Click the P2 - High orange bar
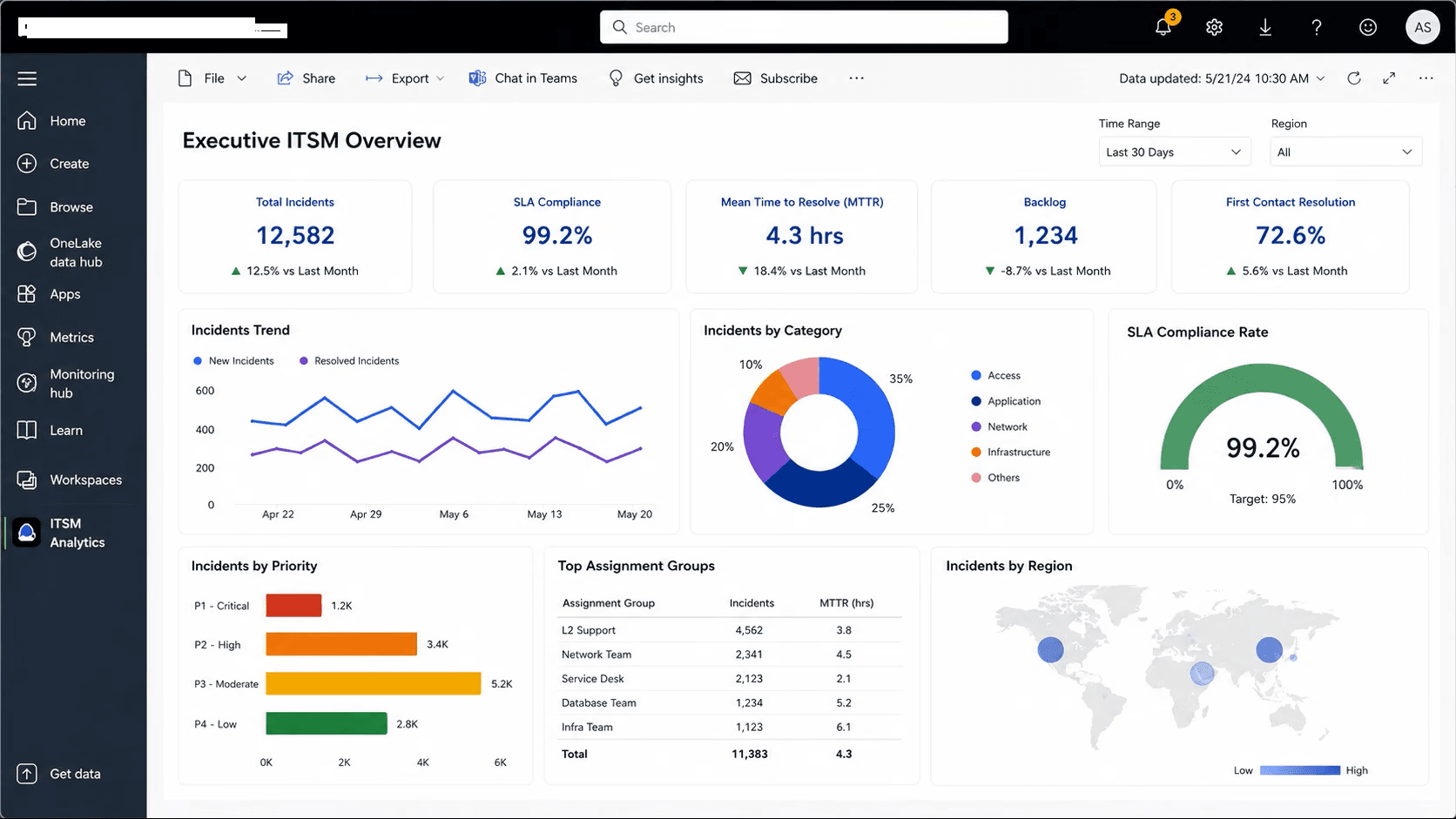The height and width of the screenshot is (819, 1456). [x=341, y=644]
